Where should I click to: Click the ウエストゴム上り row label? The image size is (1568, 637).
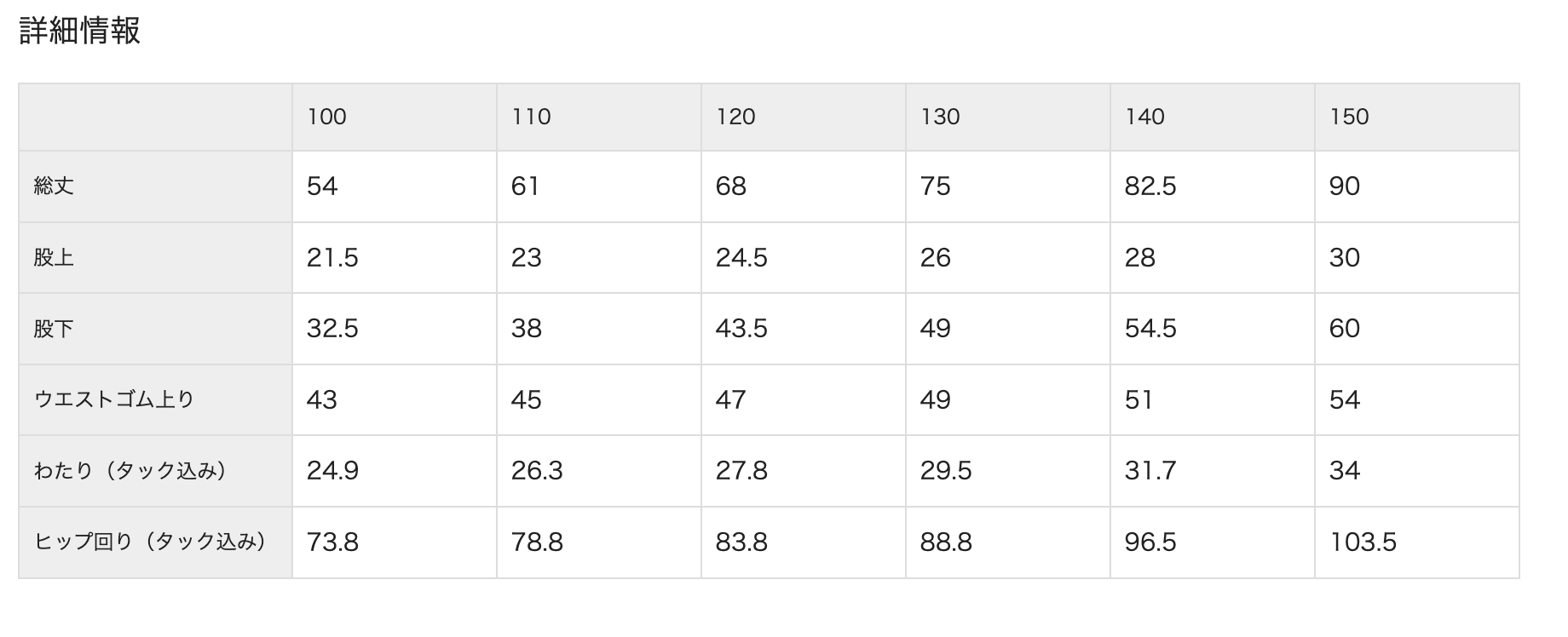pyautogui.click(x=114, y=399)
